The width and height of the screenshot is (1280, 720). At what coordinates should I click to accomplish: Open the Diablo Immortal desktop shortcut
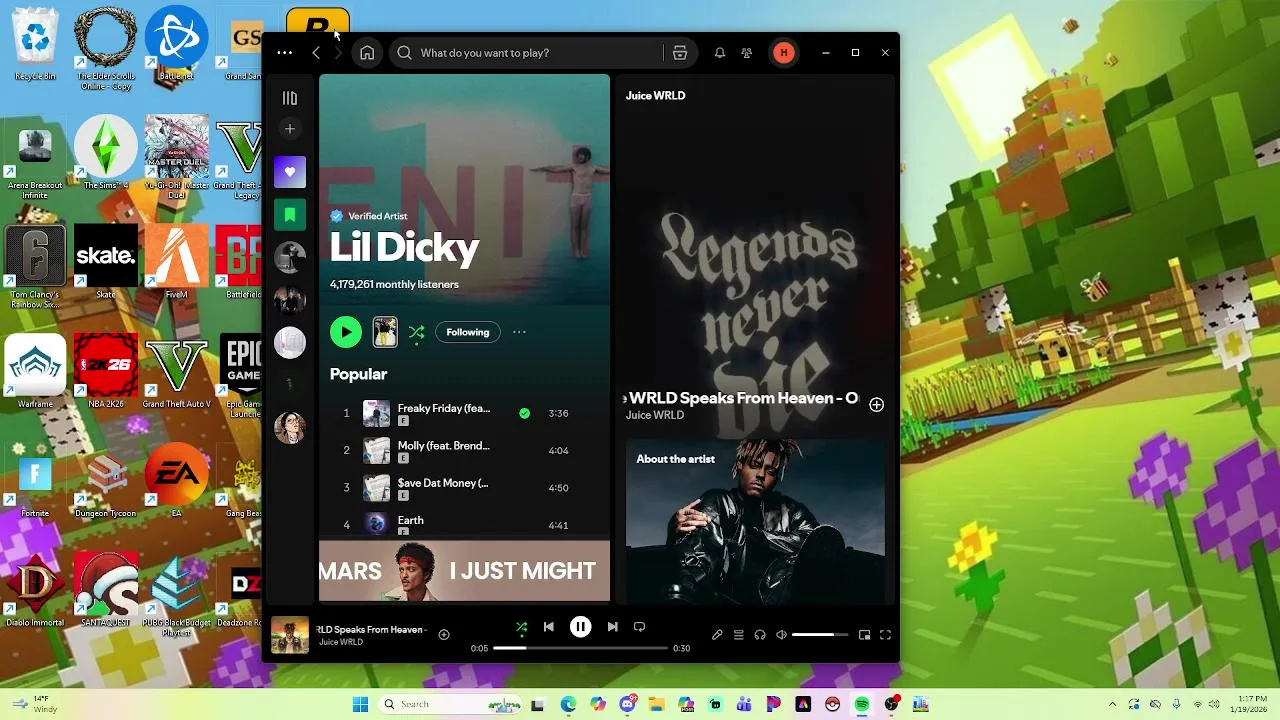35,590
